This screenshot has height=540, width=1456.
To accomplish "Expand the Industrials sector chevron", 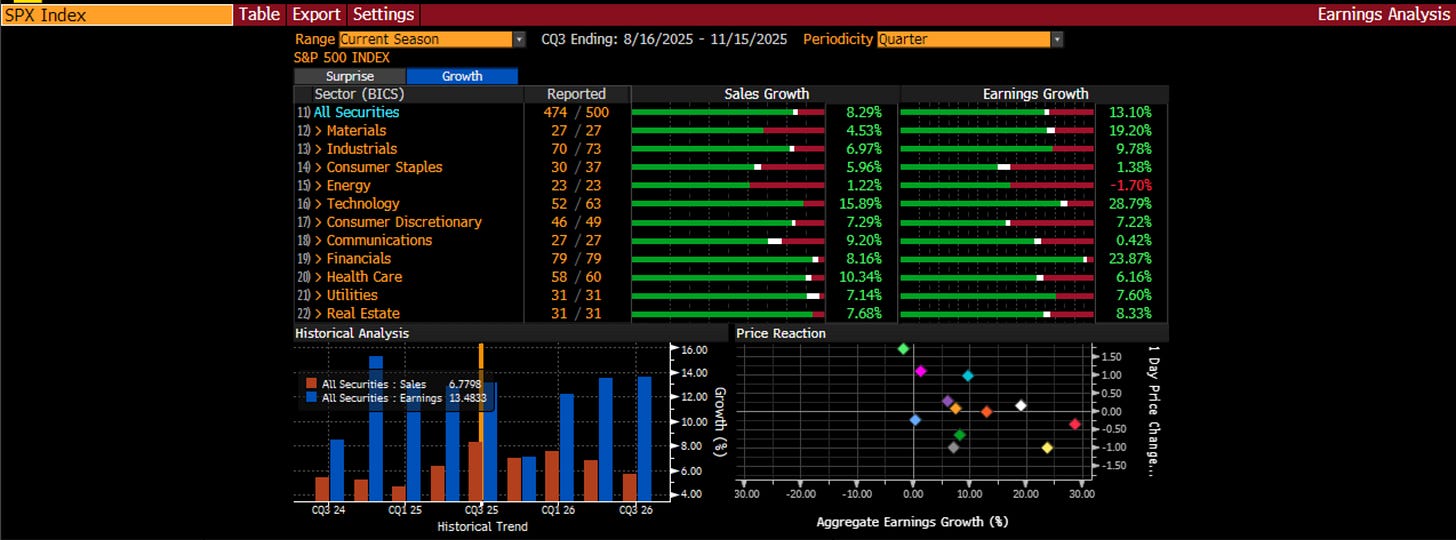I will pyautogui.click(x=318, y=149).
